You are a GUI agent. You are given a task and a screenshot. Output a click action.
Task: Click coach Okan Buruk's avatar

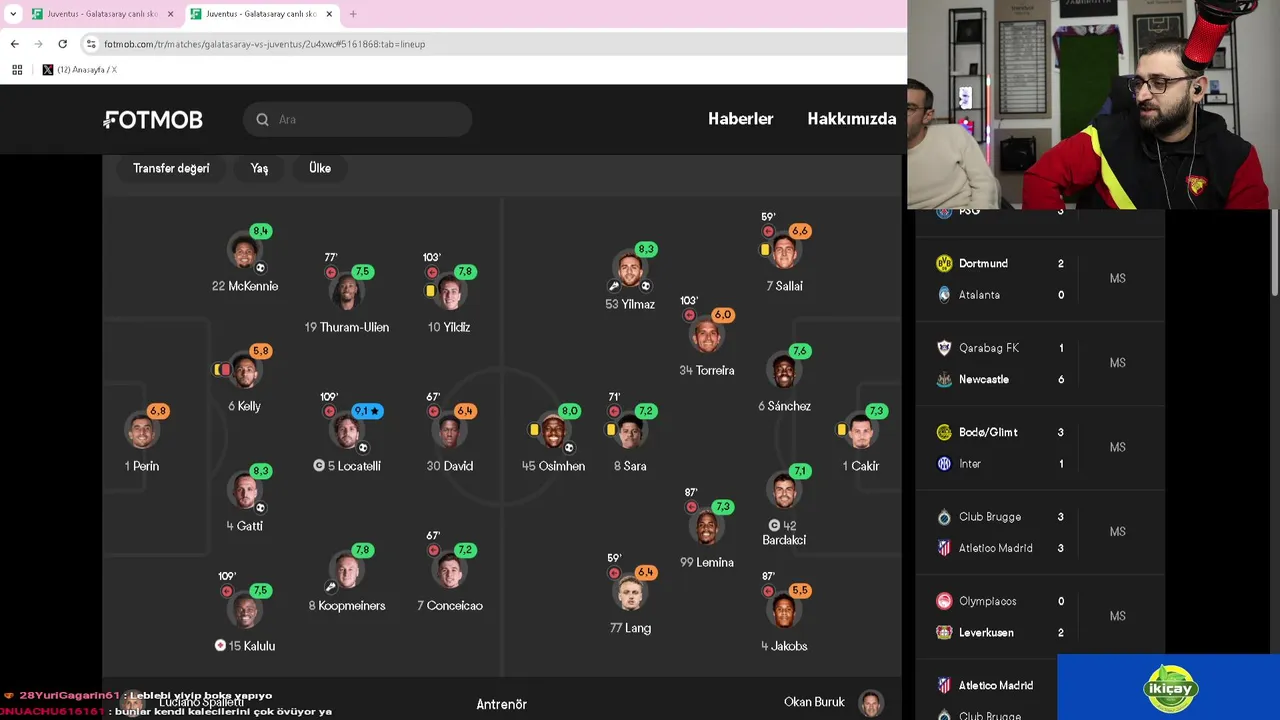[x=871, y=703]
